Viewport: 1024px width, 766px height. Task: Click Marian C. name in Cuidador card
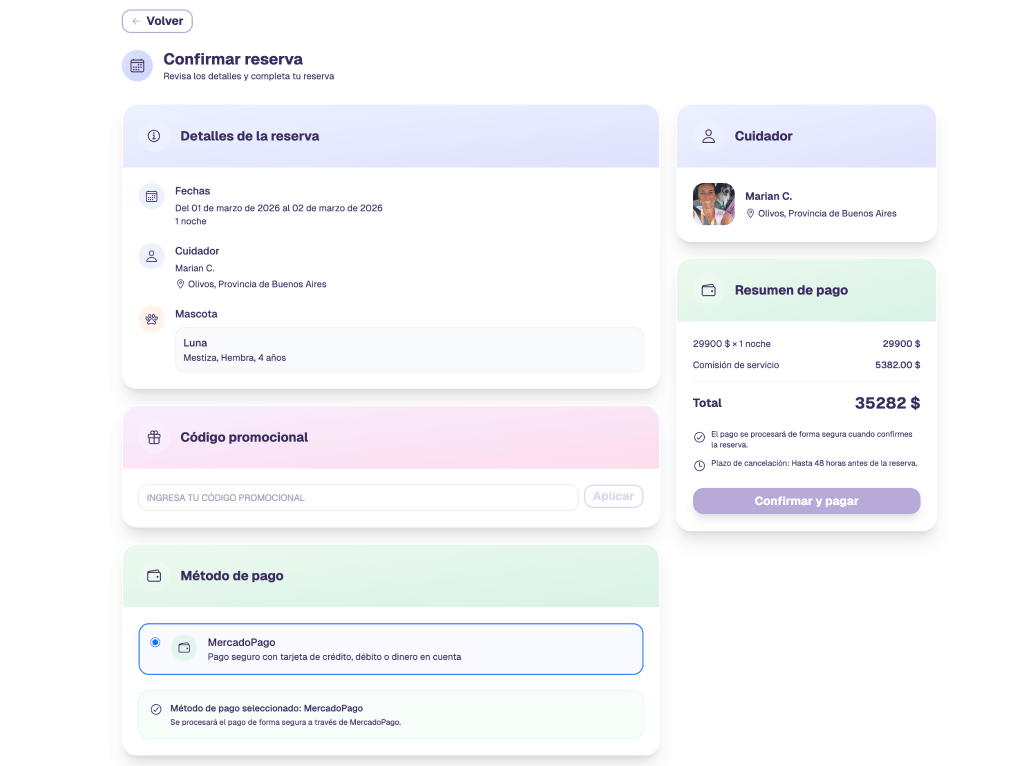(768, 196)
